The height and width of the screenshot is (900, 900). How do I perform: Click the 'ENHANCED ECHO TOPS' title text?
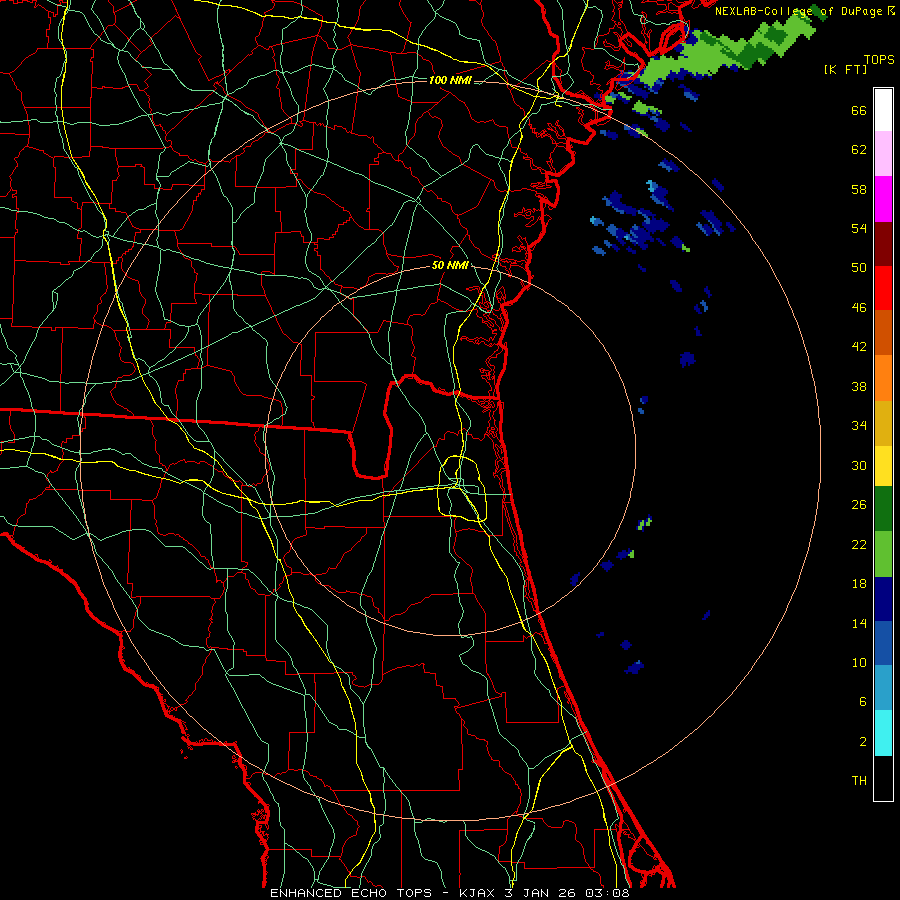click(350, 893)
